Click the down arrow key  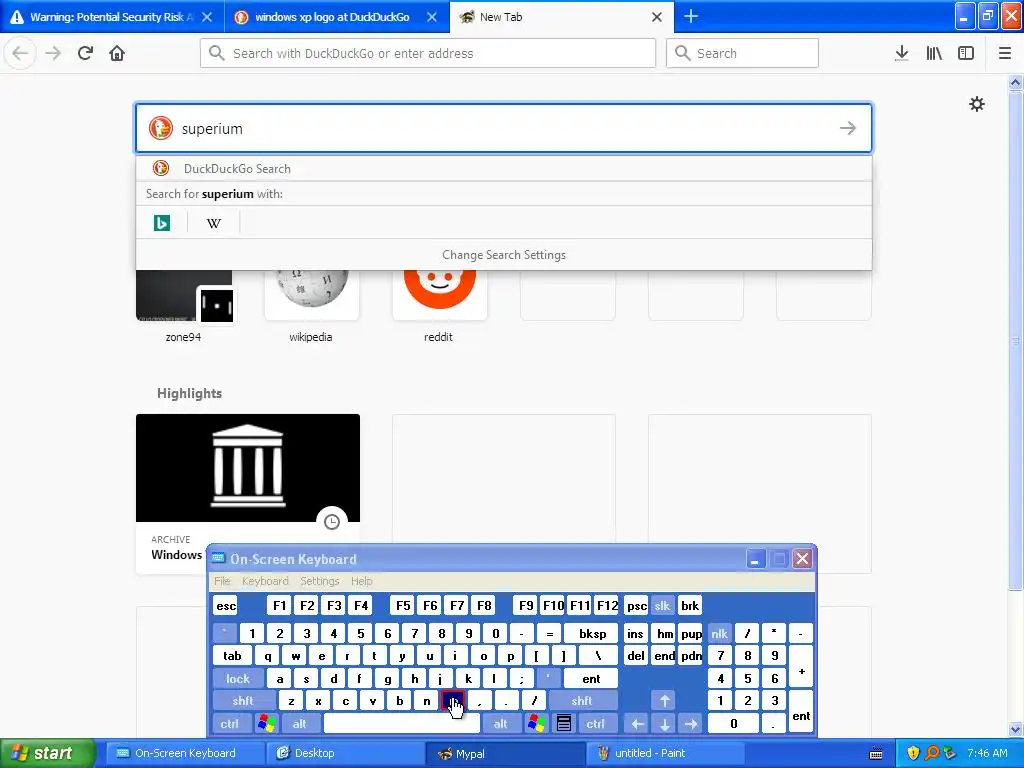click(664, 724)
